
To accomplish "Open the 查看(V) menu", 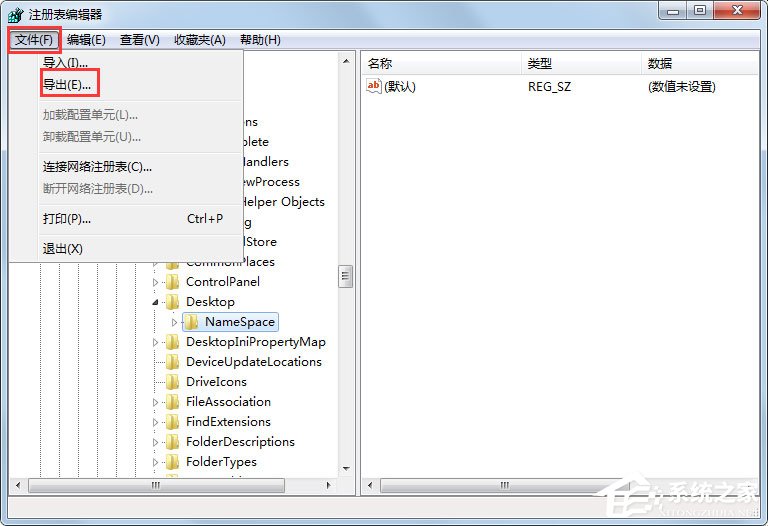I will [140, 40].
